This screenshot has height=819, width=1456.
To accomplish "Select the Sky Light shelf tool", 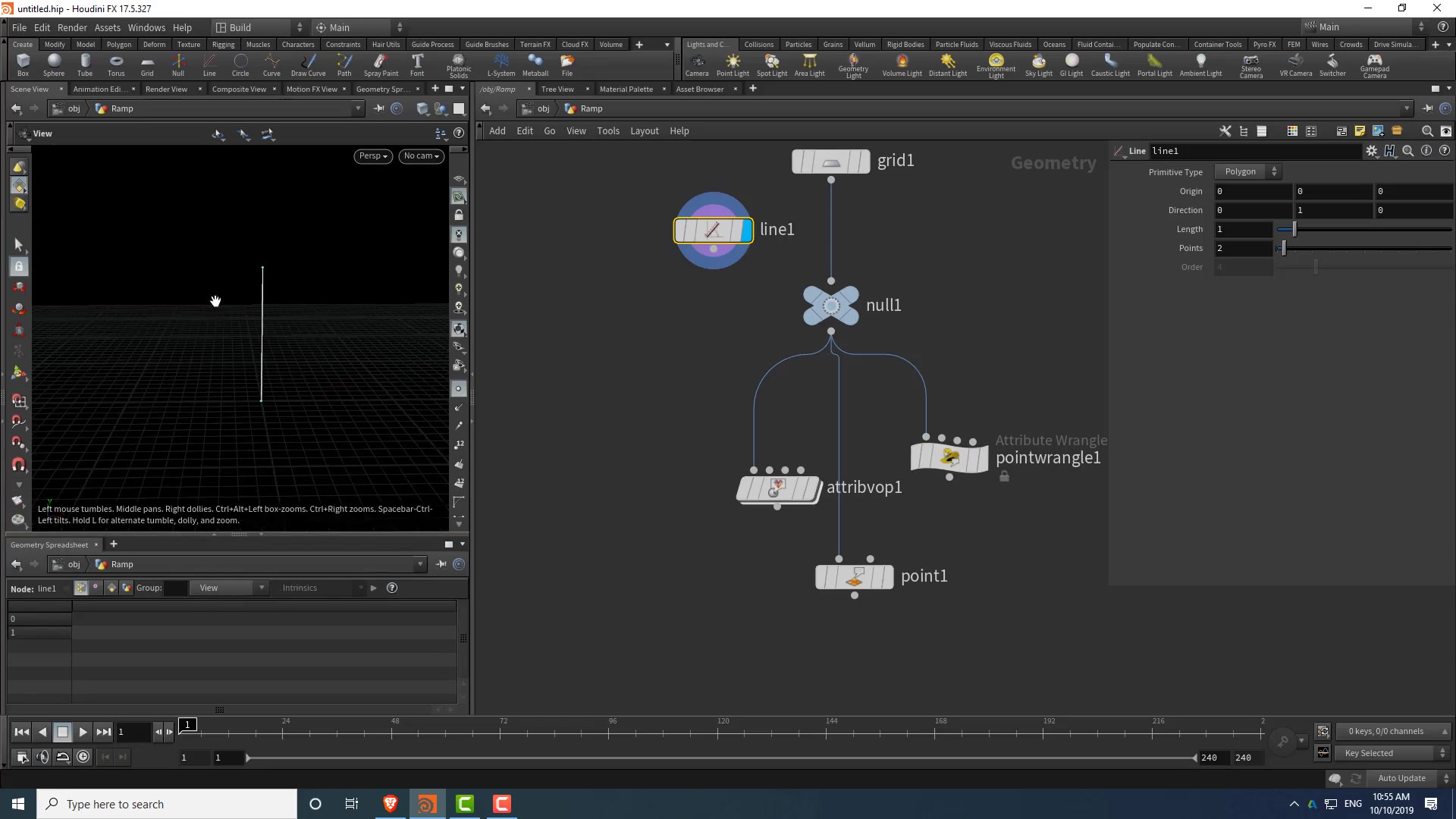I will 1038,64.
